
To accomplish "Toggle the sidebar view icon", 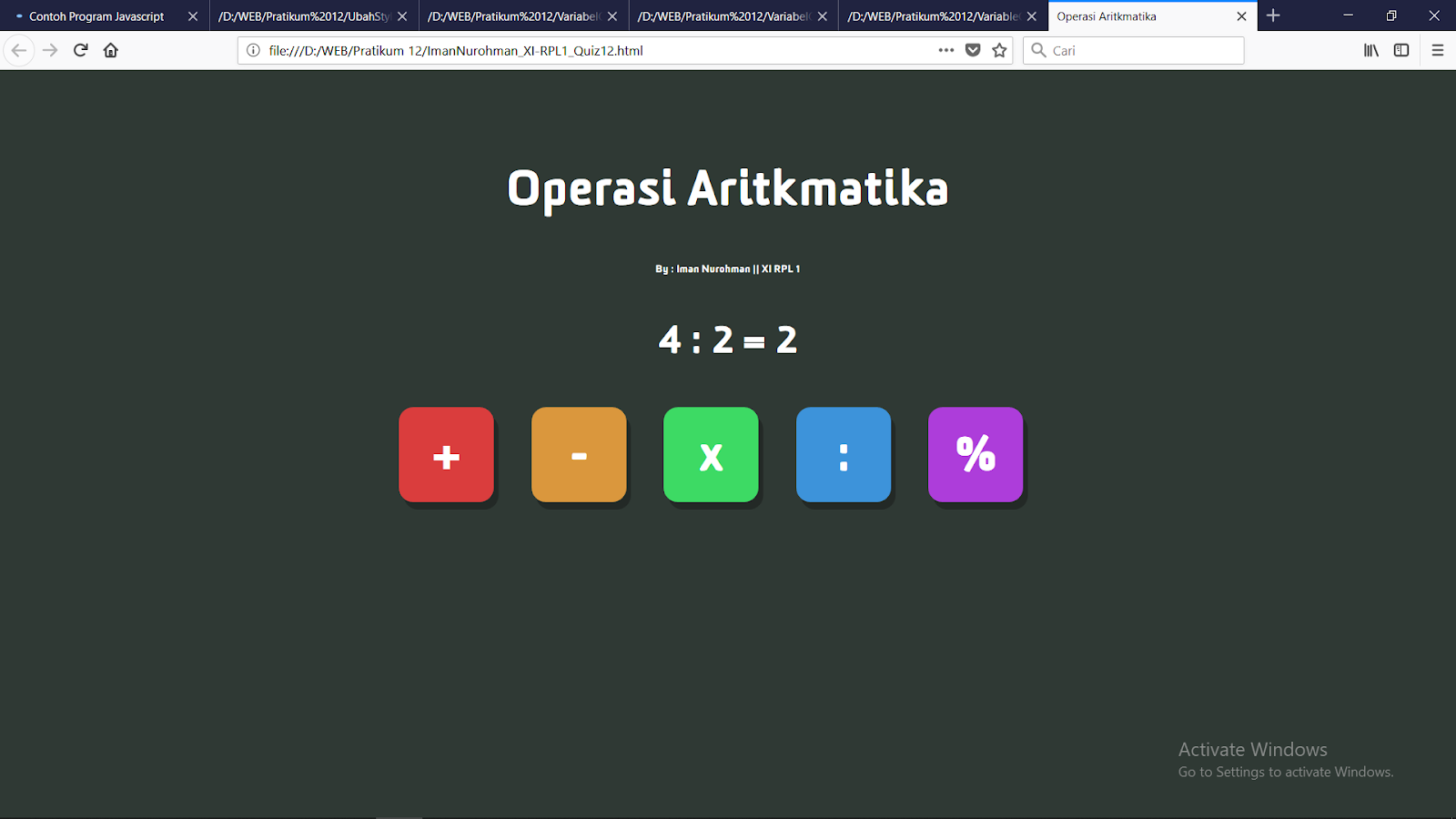I will [x=1401, y=50].
